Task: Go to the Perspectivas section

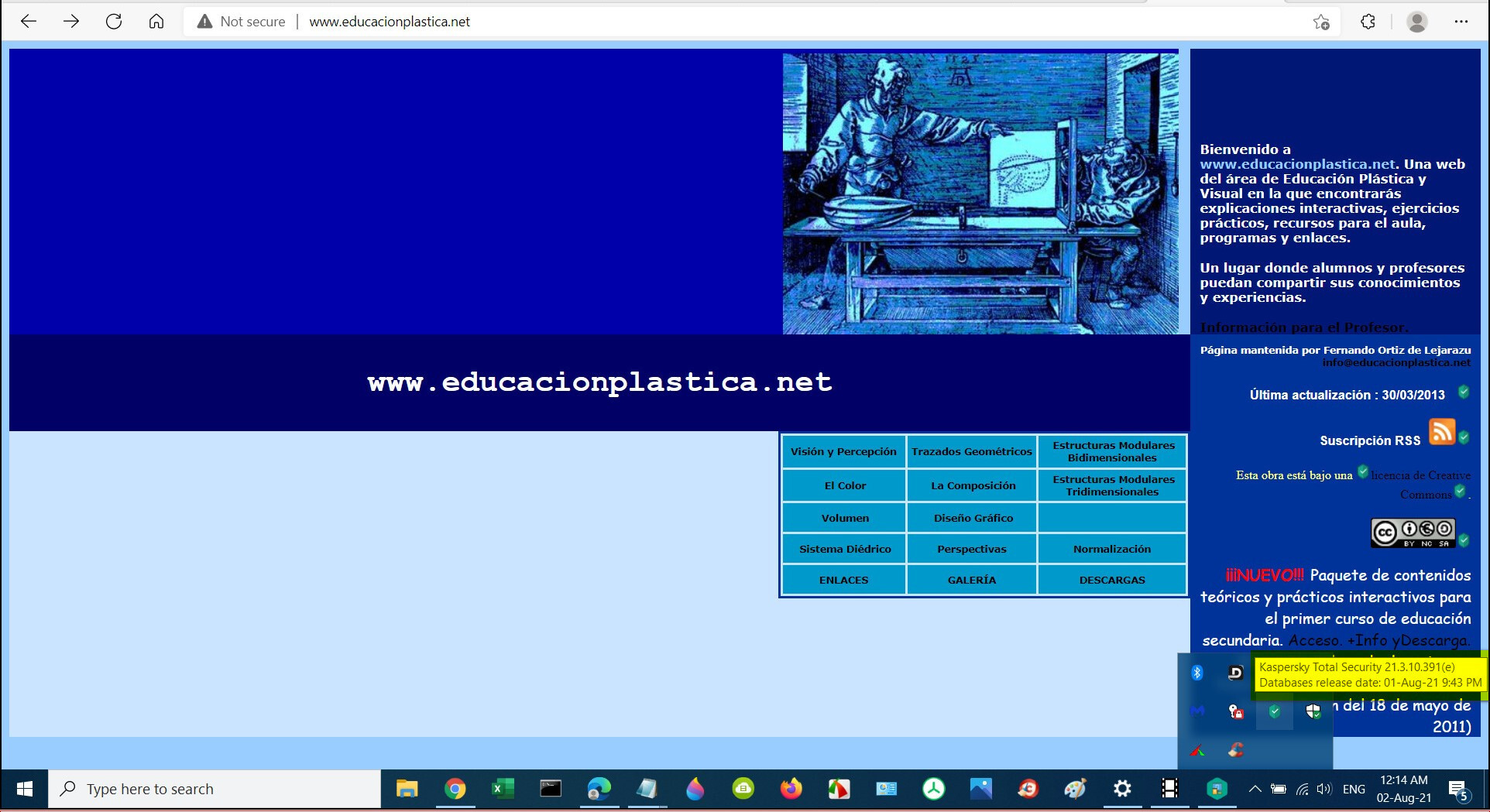Action: [x=972, y=549]
